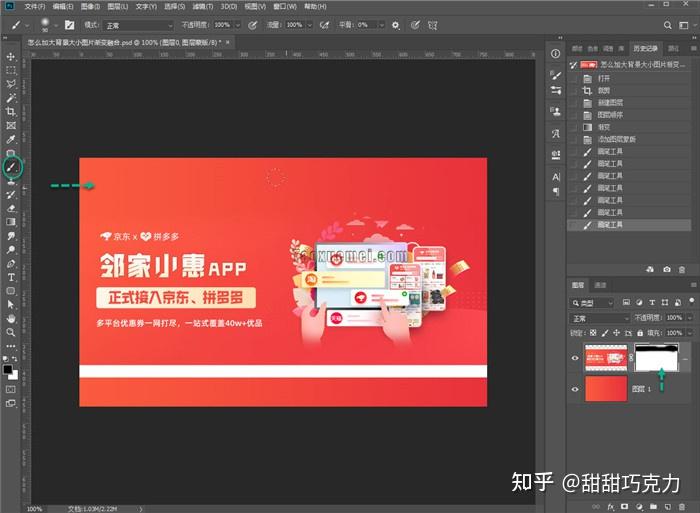This screenshot has height=513, width=700.
Task: Open the 窗口(W) menu
Action: pos(285,7)
